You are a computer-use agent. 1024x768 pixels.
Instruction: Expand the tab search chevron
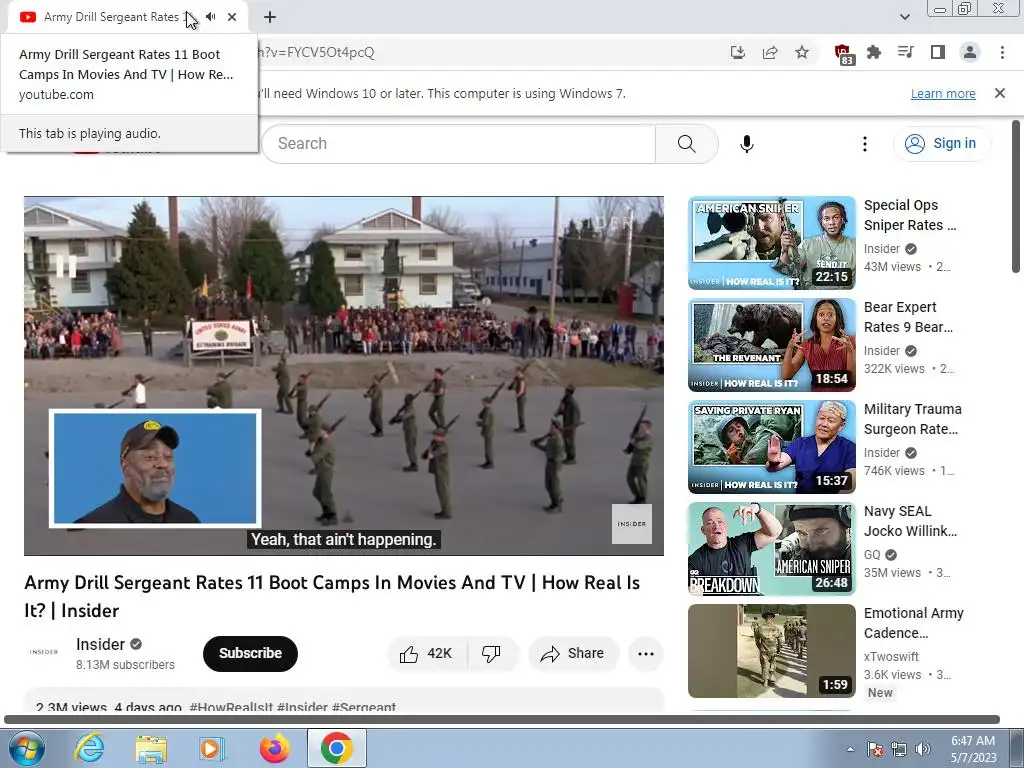tap(904, 17)
